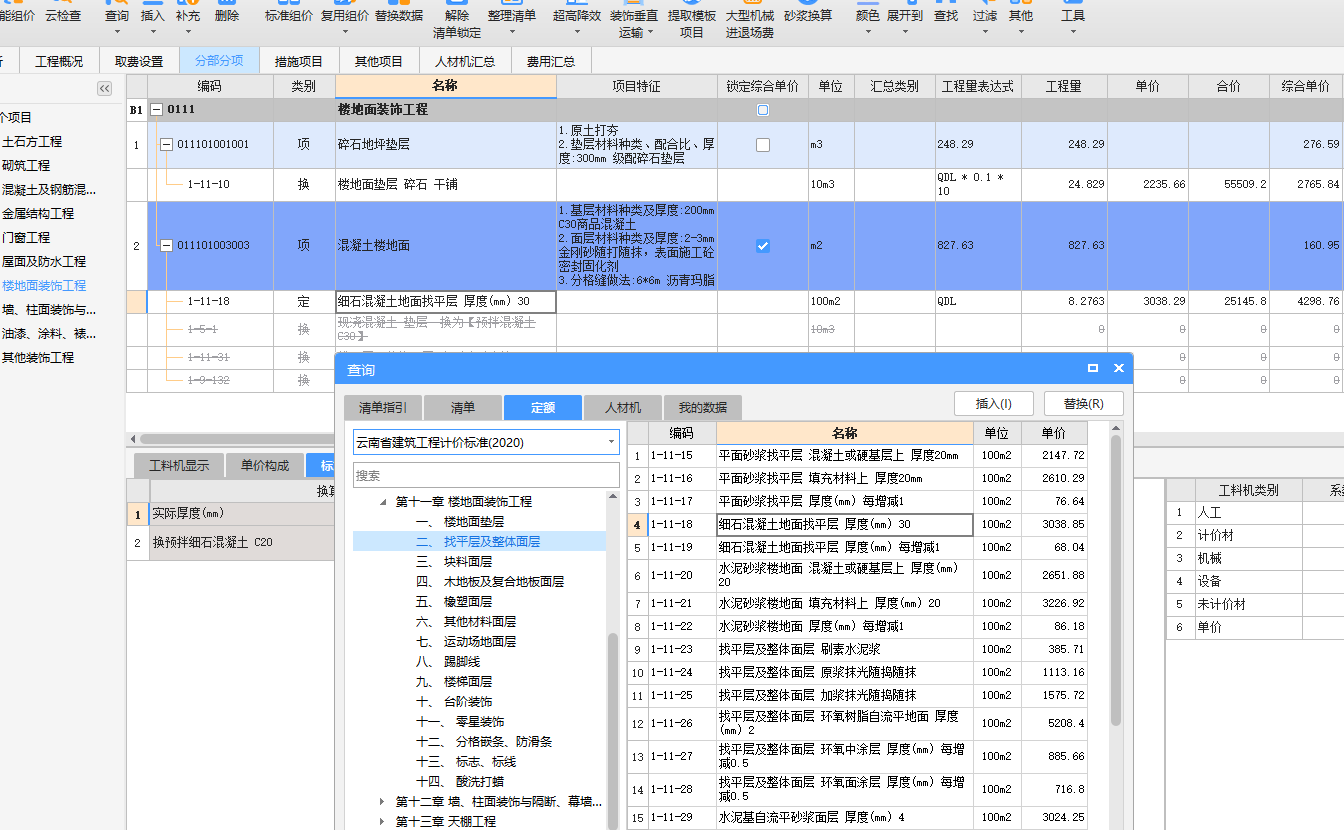Click the 替换(R) button
The height and width of the screenshot is (830, 1344).
1084,403
